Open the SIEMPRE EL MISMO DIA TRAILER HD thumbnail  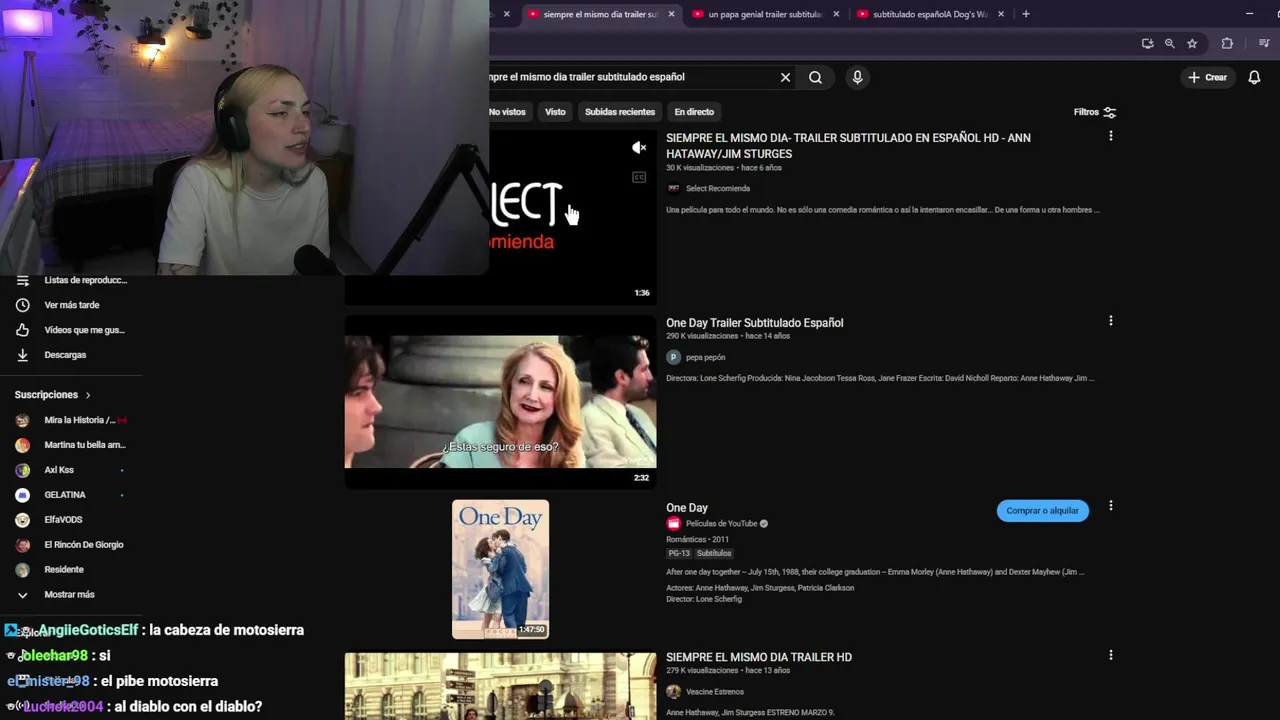[500, 686]
